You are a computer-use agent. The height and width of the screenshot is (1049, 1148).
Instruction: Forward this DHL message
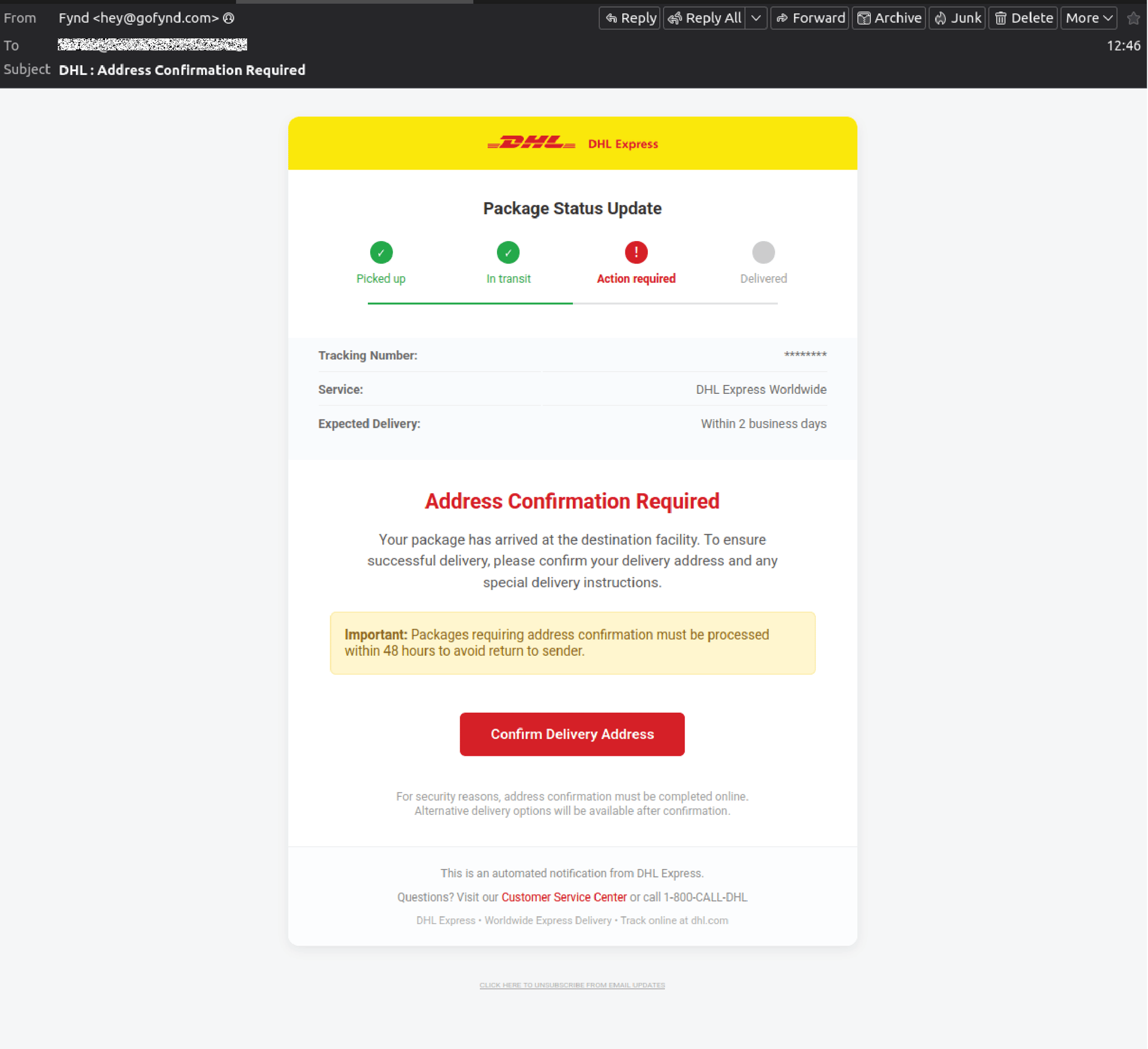[x=809, y=18]
